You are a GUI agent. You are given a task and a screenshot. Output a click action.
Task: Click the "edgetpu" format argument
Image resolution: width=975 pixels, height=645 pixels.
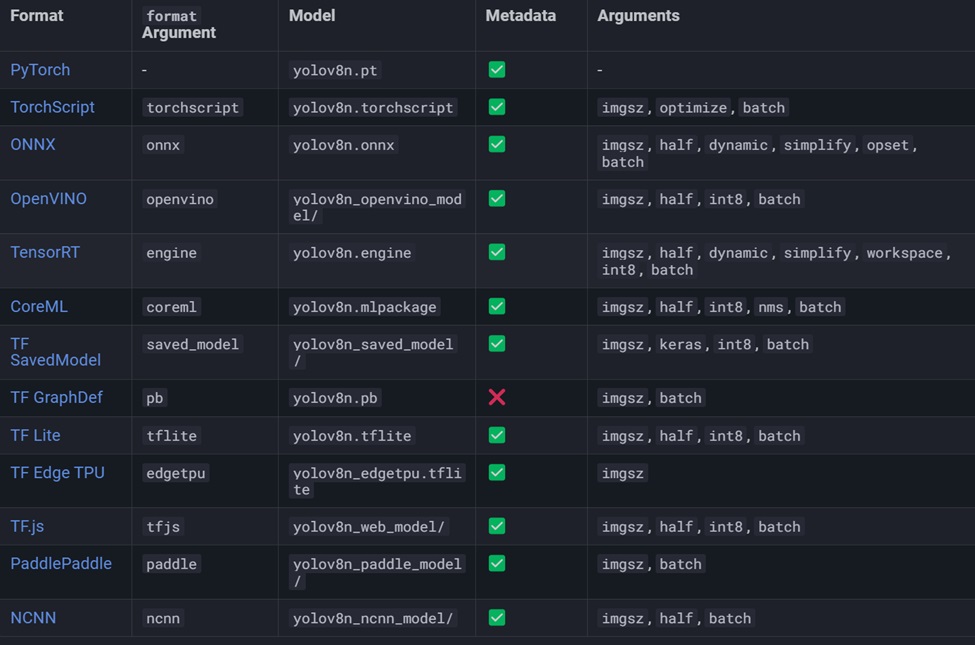point(175,473)
